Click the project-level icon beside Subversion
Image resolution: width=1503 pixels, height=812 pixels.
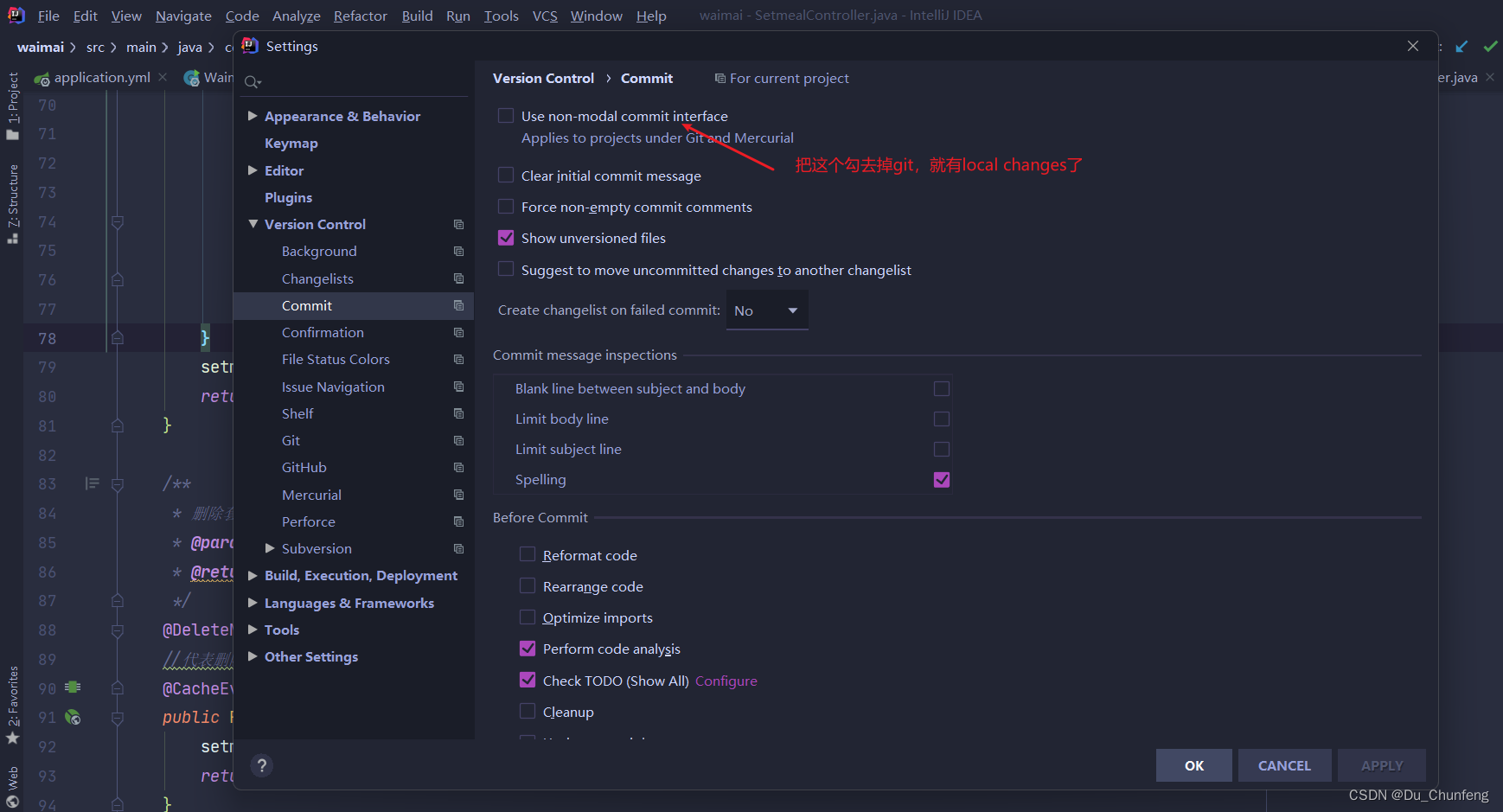(x=458, y=549)
